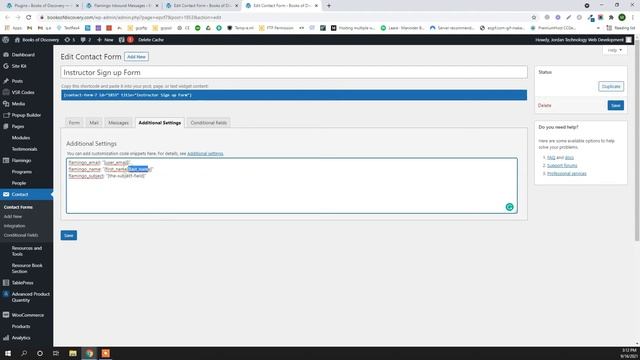
Task: Open the Chrome three-dot menu
Action: click(633, 18)
